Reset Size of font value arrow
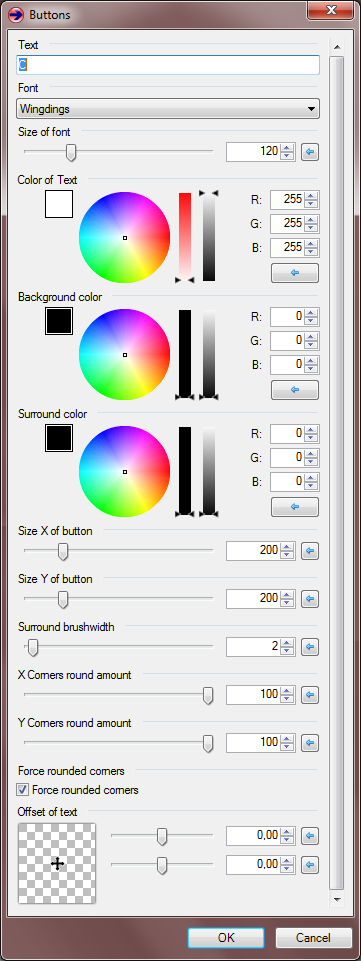The width and height of the screenshot is (361, 961). coord(310,151)
